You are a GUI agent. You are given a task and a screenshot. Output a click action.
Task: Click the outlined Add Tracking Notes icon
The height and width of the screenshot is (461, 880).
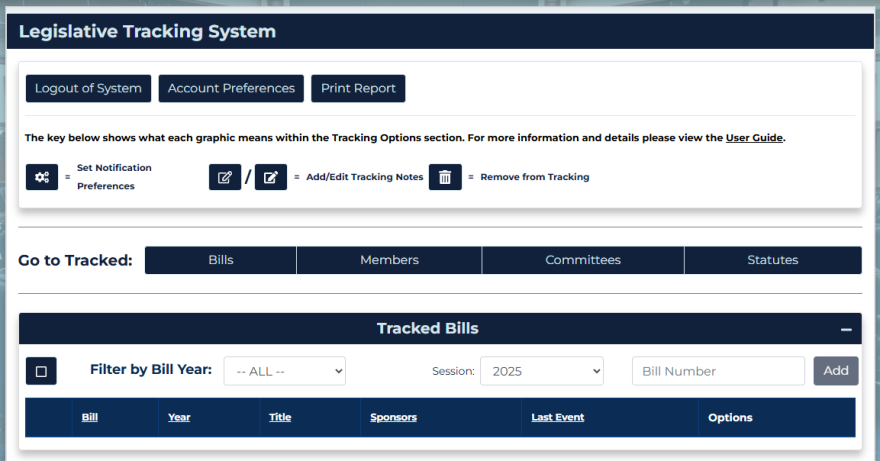[x=225, y=177]
